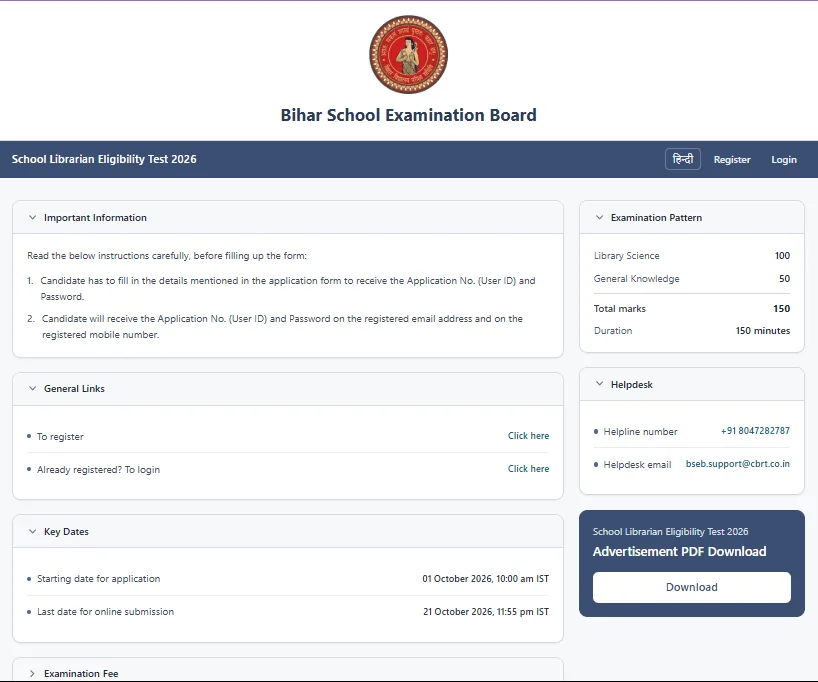Click the Bihar School Examination Board logo
Image resolution: width=818 pixels, height=682 pixels.
pyautogui.click(x=408, y=54)
